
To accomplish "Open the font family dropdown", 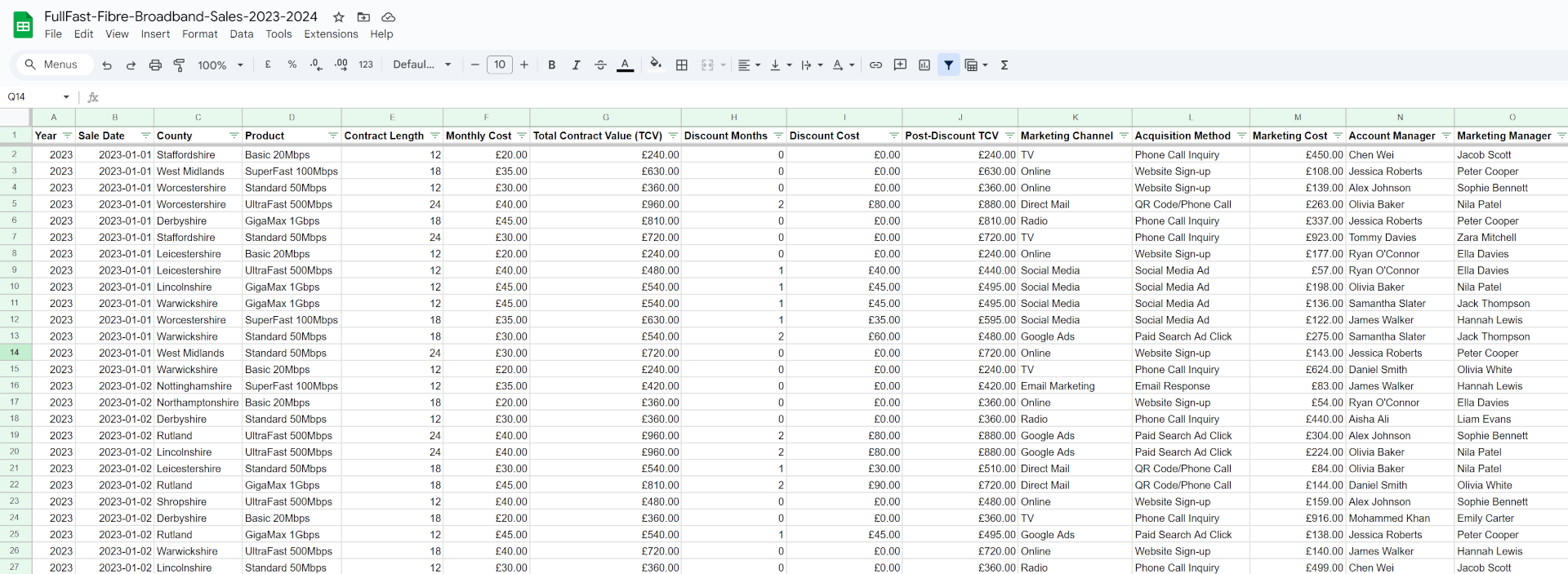I will (x=421, y=65).
